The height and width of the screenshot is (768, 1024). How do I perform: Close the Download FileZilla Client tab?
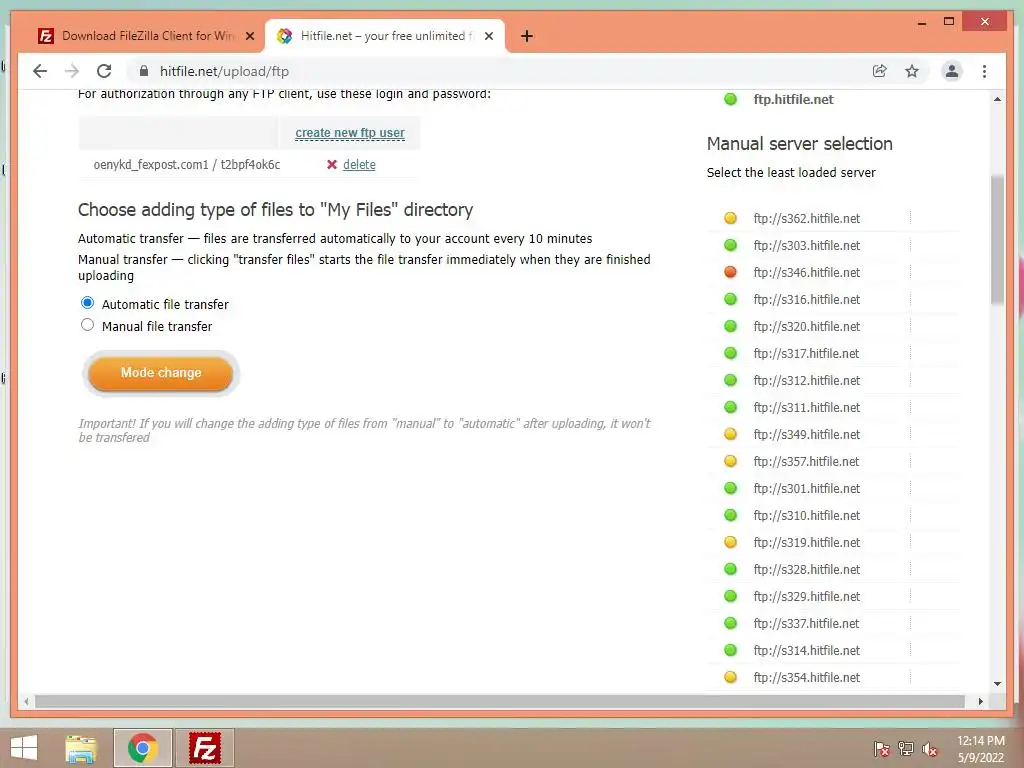249,36
